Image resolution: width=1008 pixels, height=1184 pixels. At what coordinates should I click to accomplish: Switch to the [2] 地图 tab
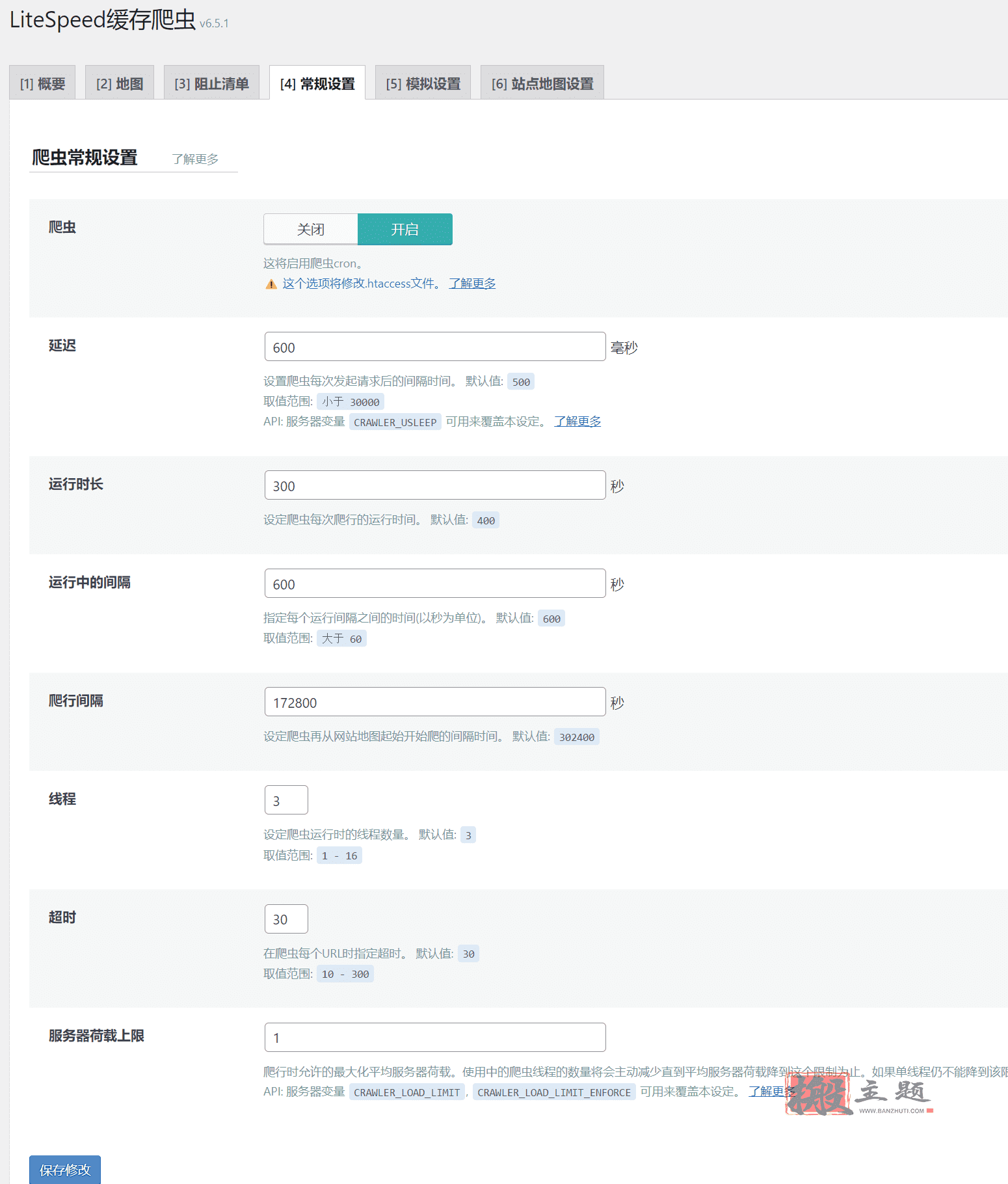(x=120, y=83)
